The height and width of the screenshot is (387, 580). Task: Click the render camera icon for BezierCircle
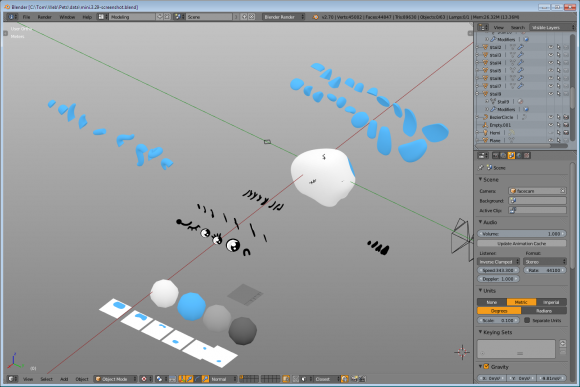[566, 117]
